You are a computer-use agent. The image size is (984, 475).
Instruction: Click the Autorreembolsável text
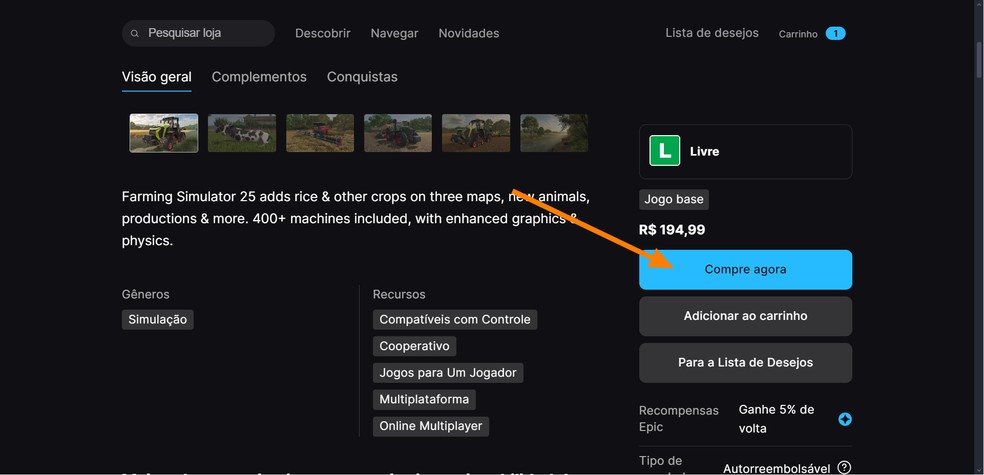pyautogui.click(x=776, y=468)
